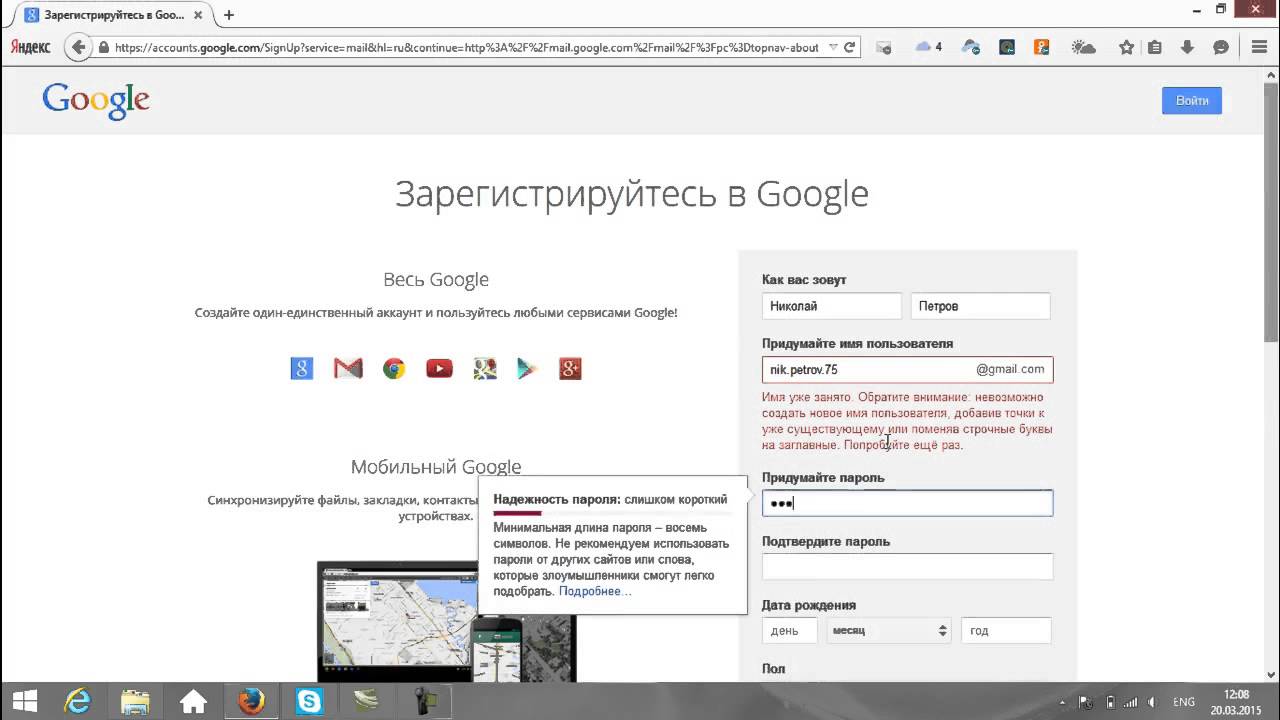Click the padlock site security icon
1280x720 pixels.
click(x=104, y=47)
